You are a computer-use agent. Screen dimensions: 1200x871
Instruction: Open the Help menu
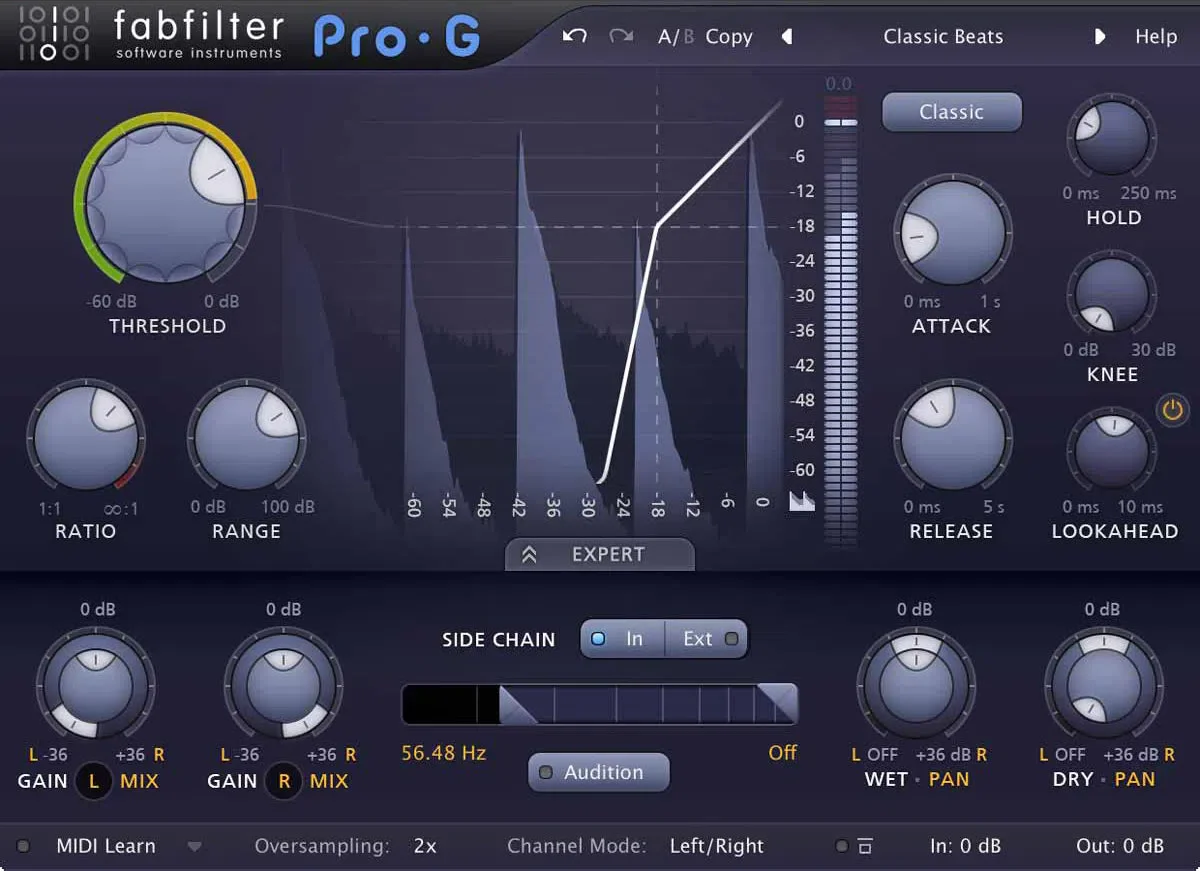pyautogui.click(x=1156, y=37)
